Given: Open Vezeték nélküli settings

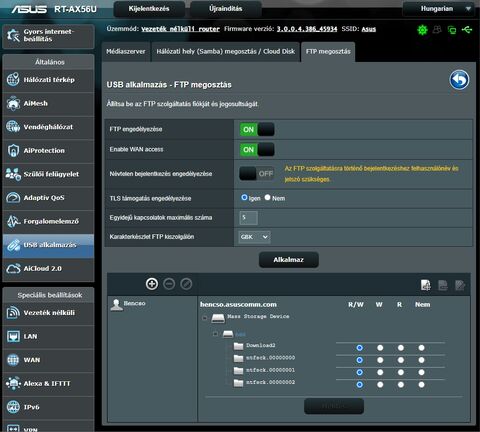Looking at the screenshot, I should 48,313.
